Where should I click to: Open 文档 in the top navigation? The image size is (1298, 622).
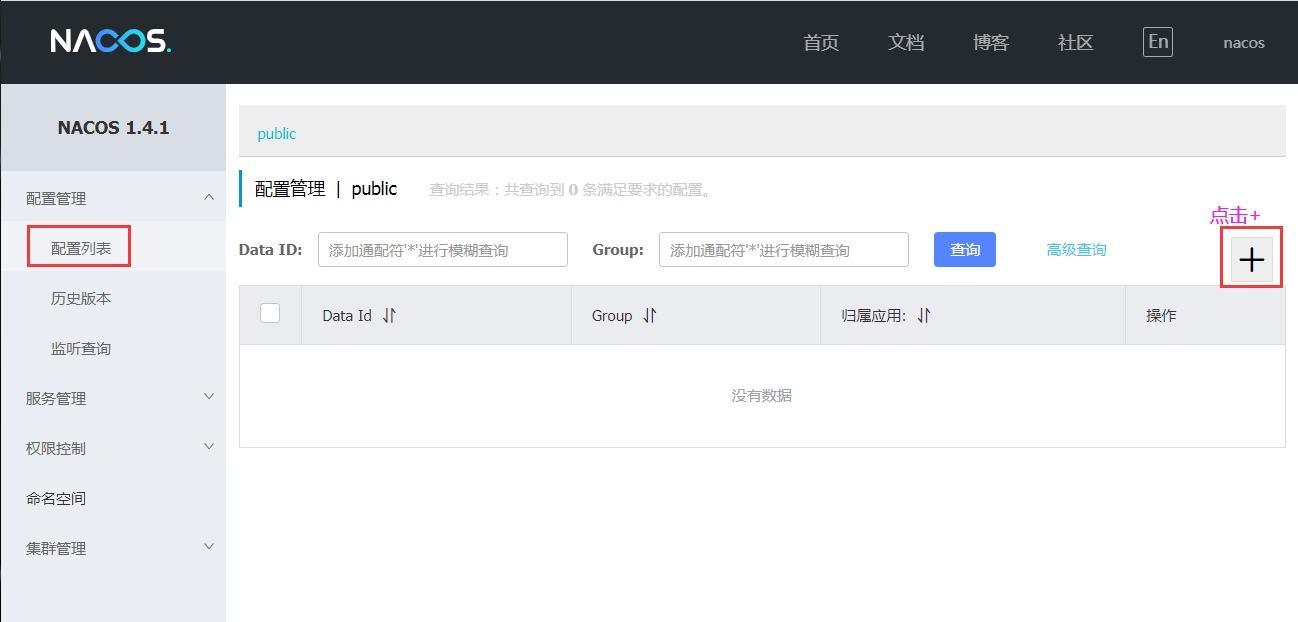tap(906, 42)
